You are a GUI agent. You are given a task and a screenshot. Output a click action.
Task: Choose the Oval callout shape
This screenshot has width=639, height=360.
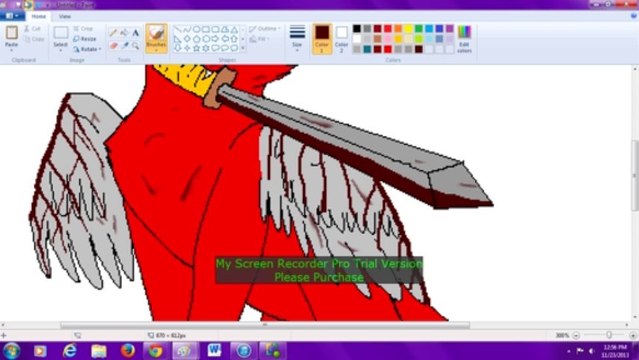[x=225, y=48]
